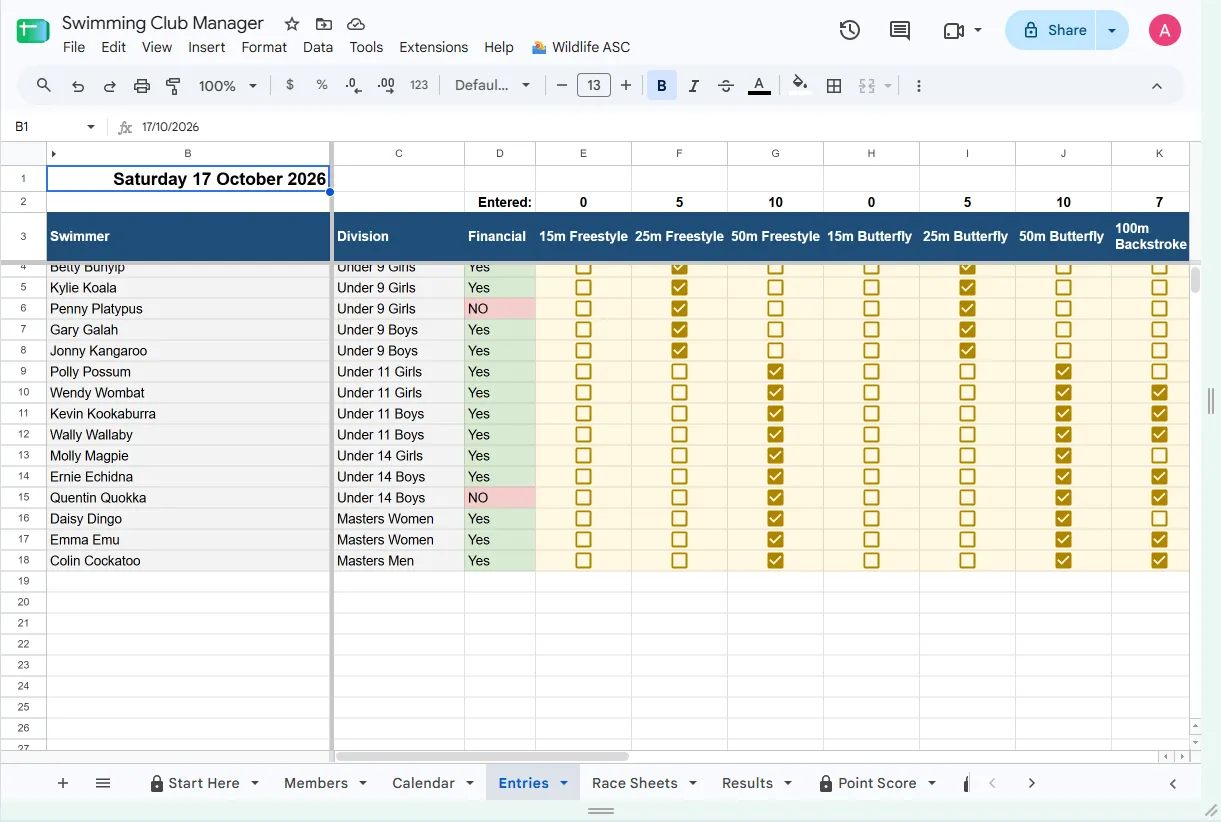The height and width of the screenshot is (822, 1221).
Task: Click the horizontal scrollbar thumb
Action: (482, 757)
